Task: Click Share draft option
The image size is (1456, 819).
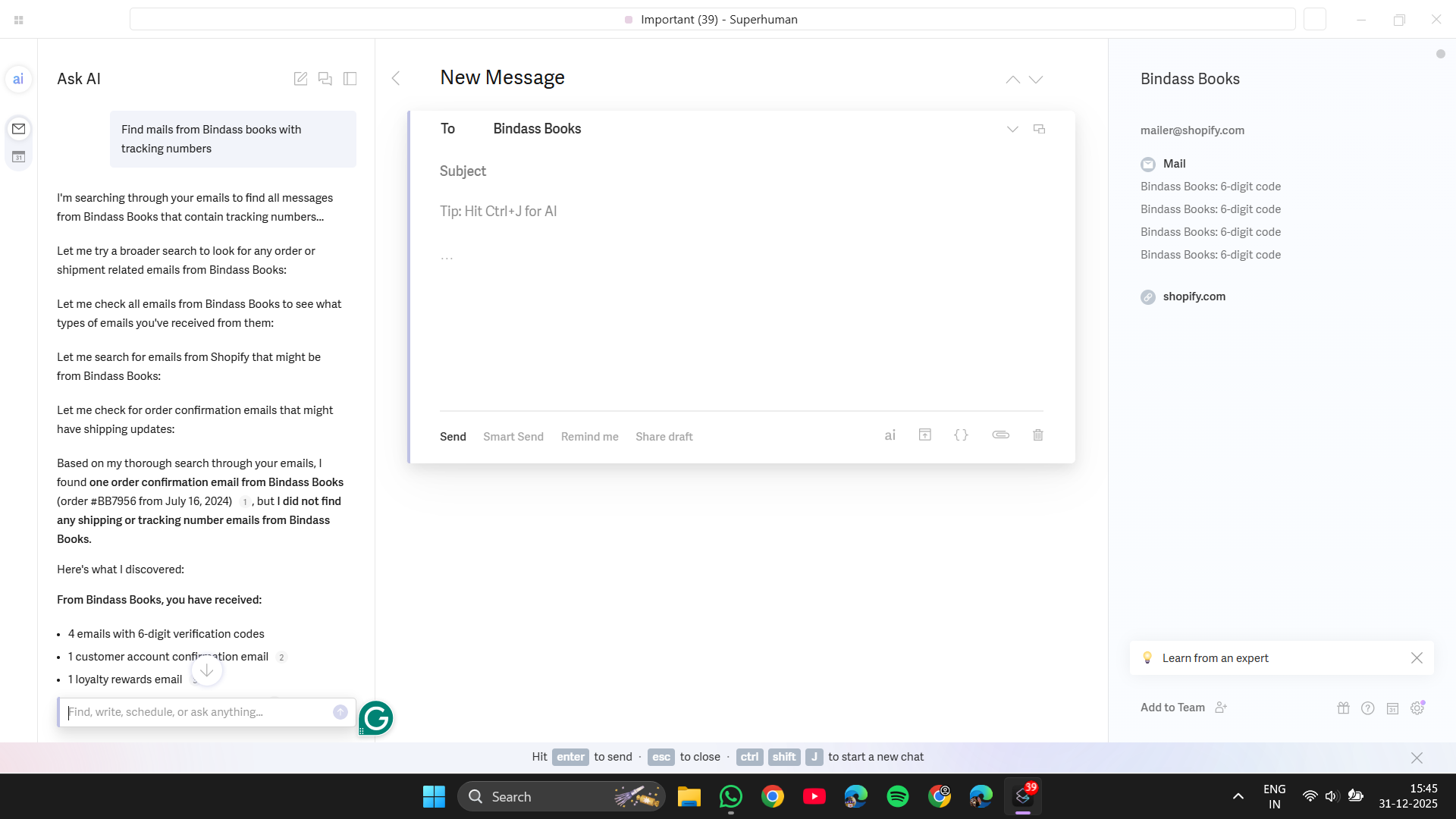Action: pos(664,437)
